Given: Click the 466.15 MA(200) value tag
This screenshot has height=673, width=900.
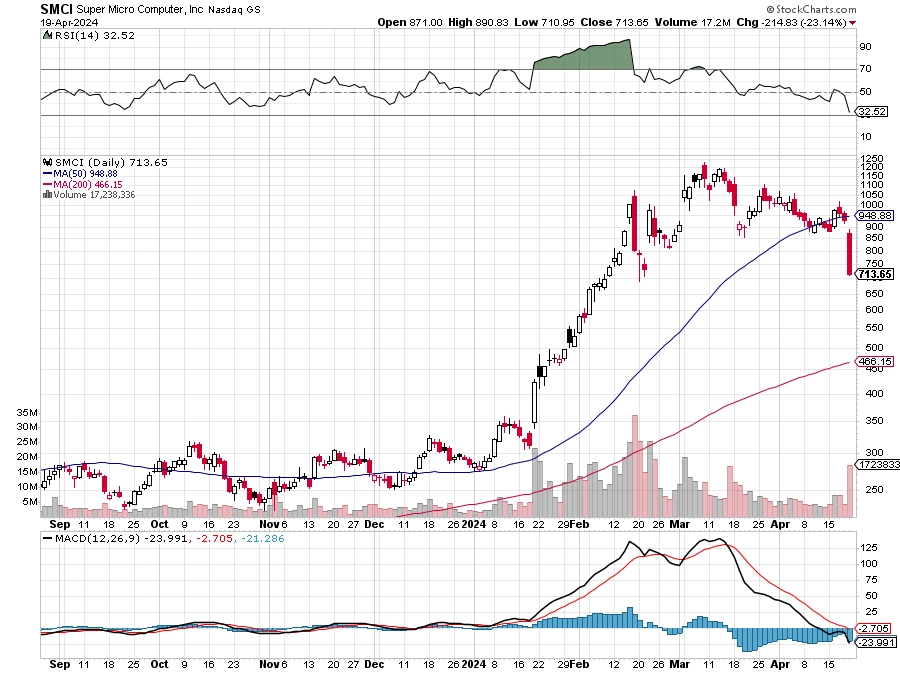Looking at the screenshot, I should 875,361.
